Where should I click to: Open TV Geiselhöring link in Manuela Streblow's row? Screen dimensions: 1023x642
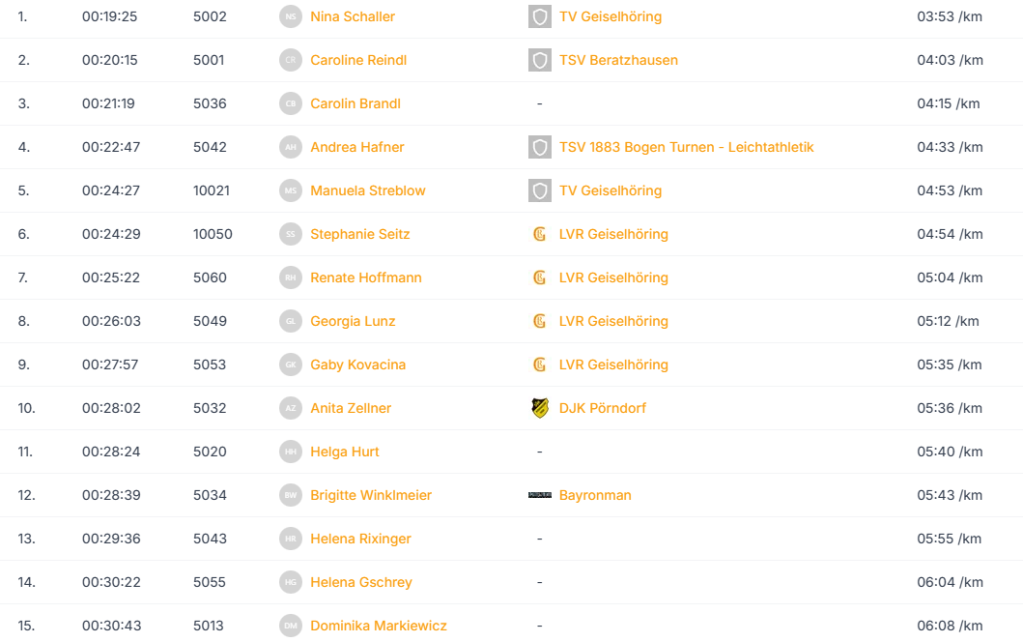click(x=610, y=191)
